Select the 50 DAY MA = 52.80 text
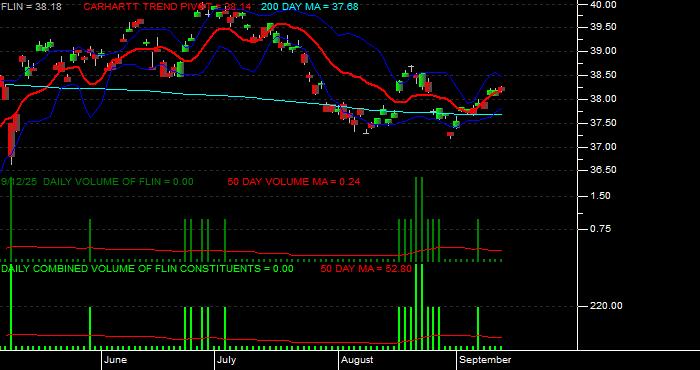The image size is (700, 370). point(366,269)
